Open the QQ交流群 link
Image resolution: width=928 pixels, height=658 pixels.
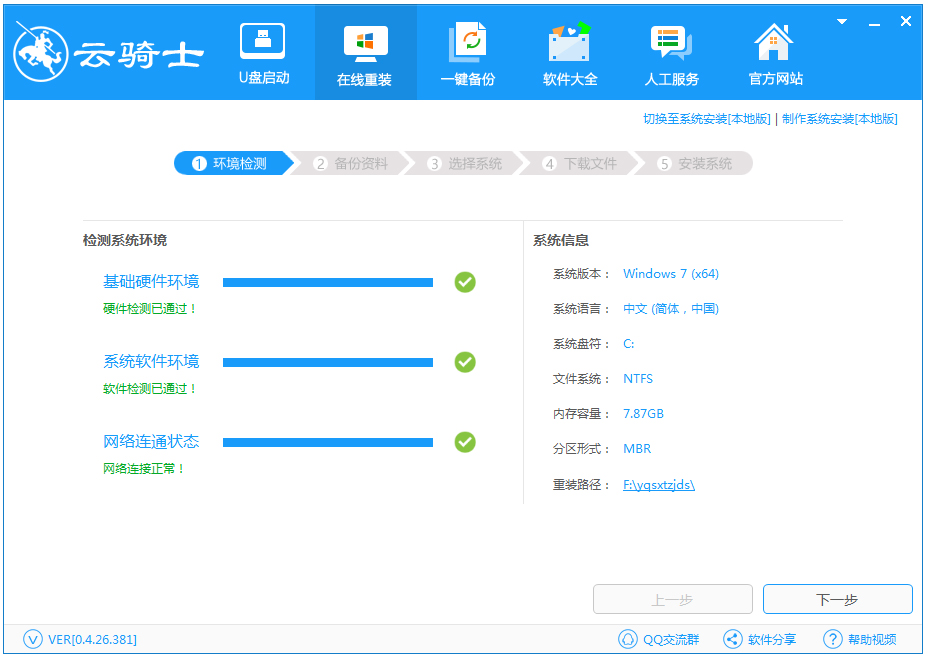[x=671, y=640]
